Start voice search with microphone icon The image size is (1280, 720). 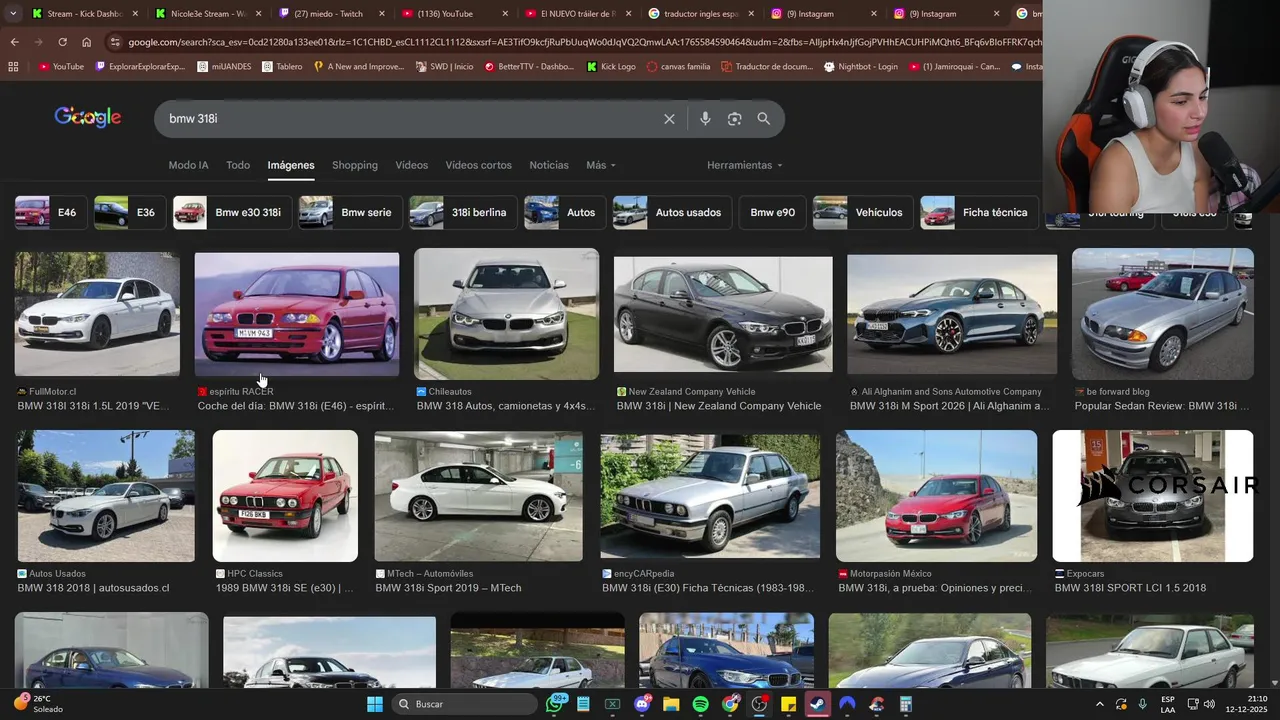click(705, 119)
